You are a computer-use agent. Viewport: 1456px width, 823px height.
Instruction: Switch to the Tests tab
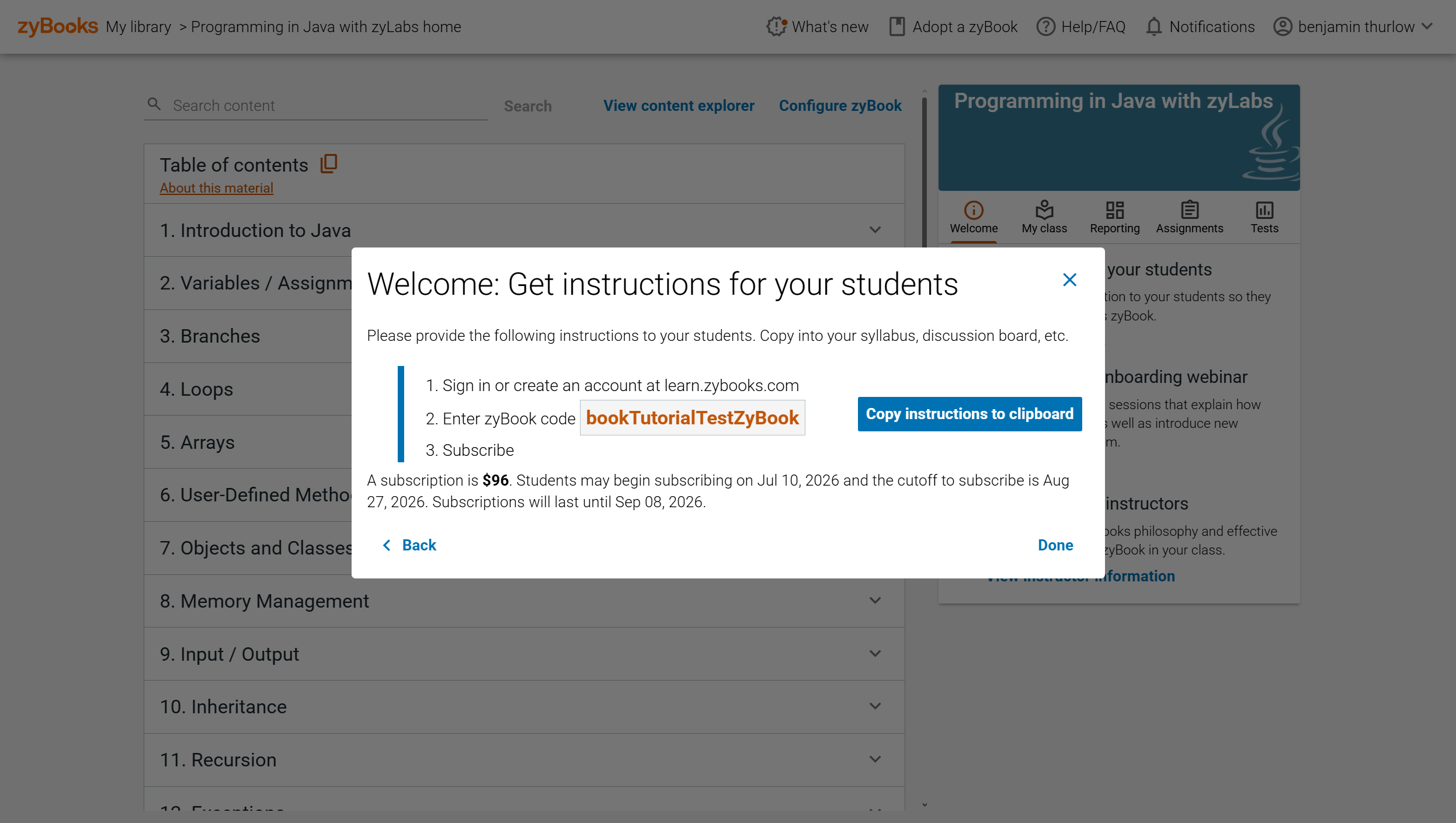1264,217
